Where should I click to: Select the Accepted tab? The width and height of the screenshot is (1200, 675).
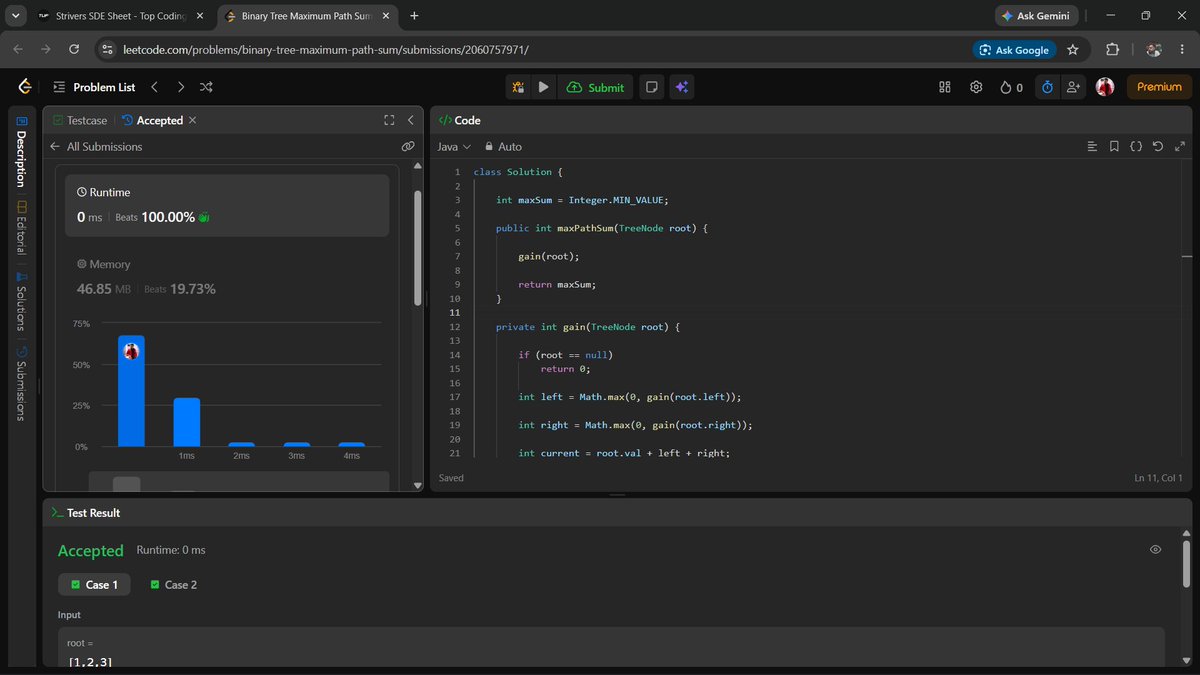click(152, 120)
